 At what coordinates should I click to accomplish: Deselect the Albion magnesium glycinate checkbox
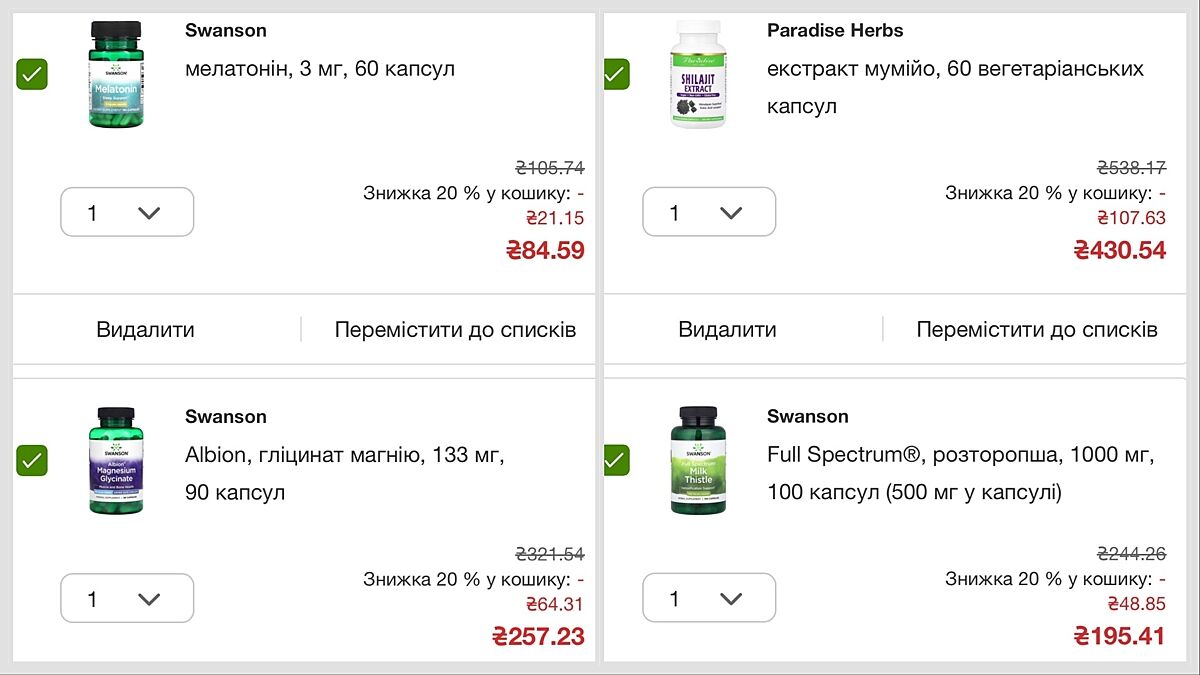pyautogui.click(x=32, y=460)
